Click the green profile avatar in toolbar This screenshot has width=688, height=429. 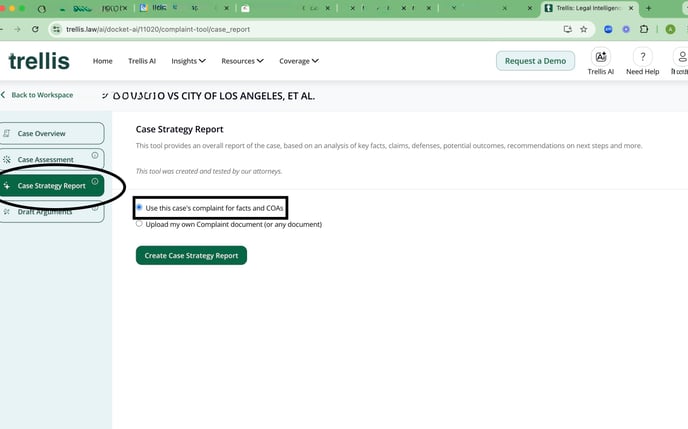point(670,29)
